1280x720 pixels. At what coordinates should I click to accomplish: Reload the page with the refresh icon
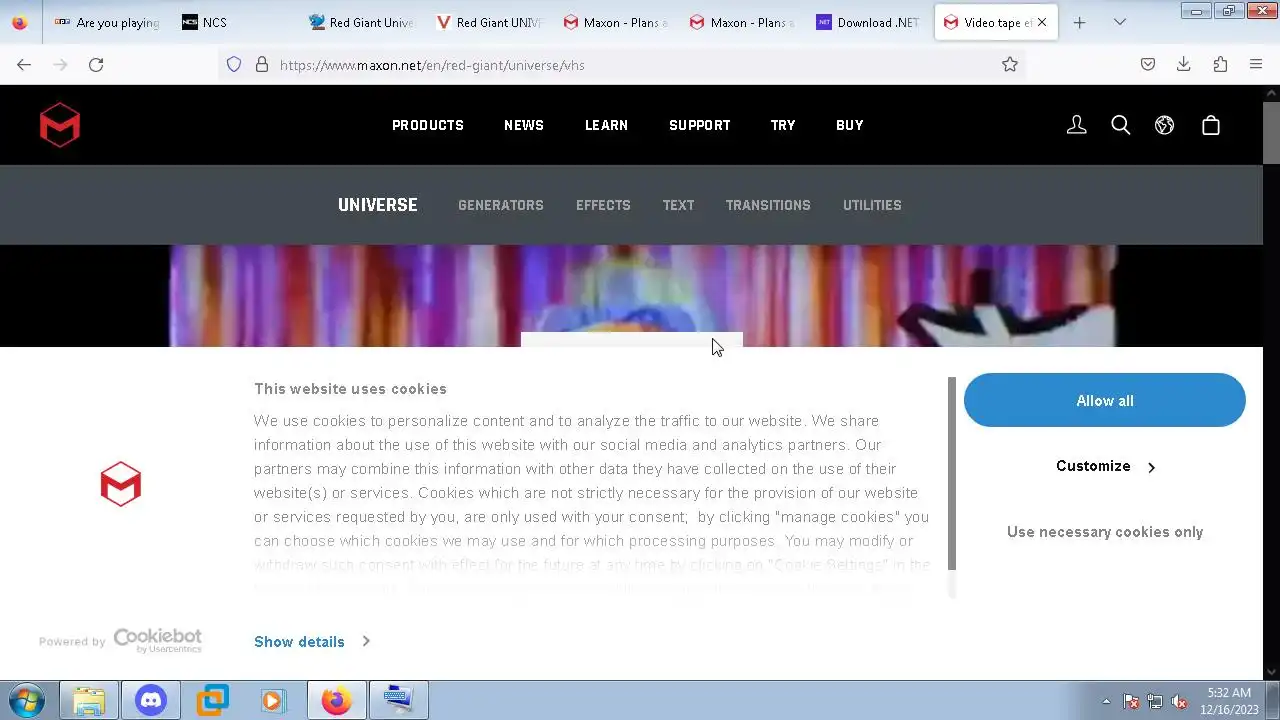[96, 64]
